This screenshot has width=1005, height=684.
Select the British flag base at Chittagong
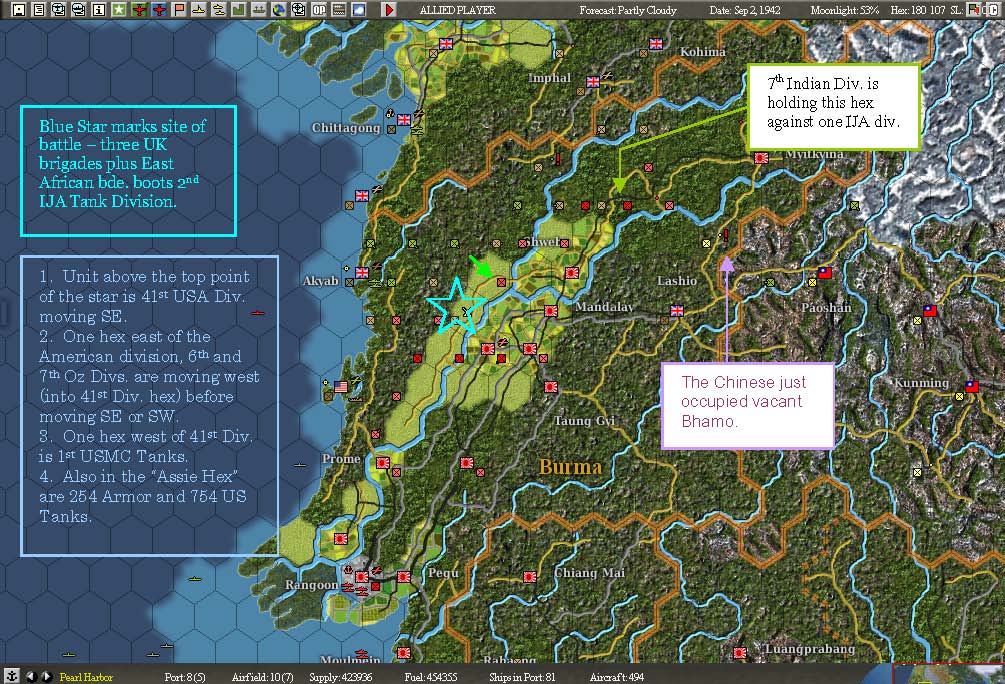click(x=404, y=119)
